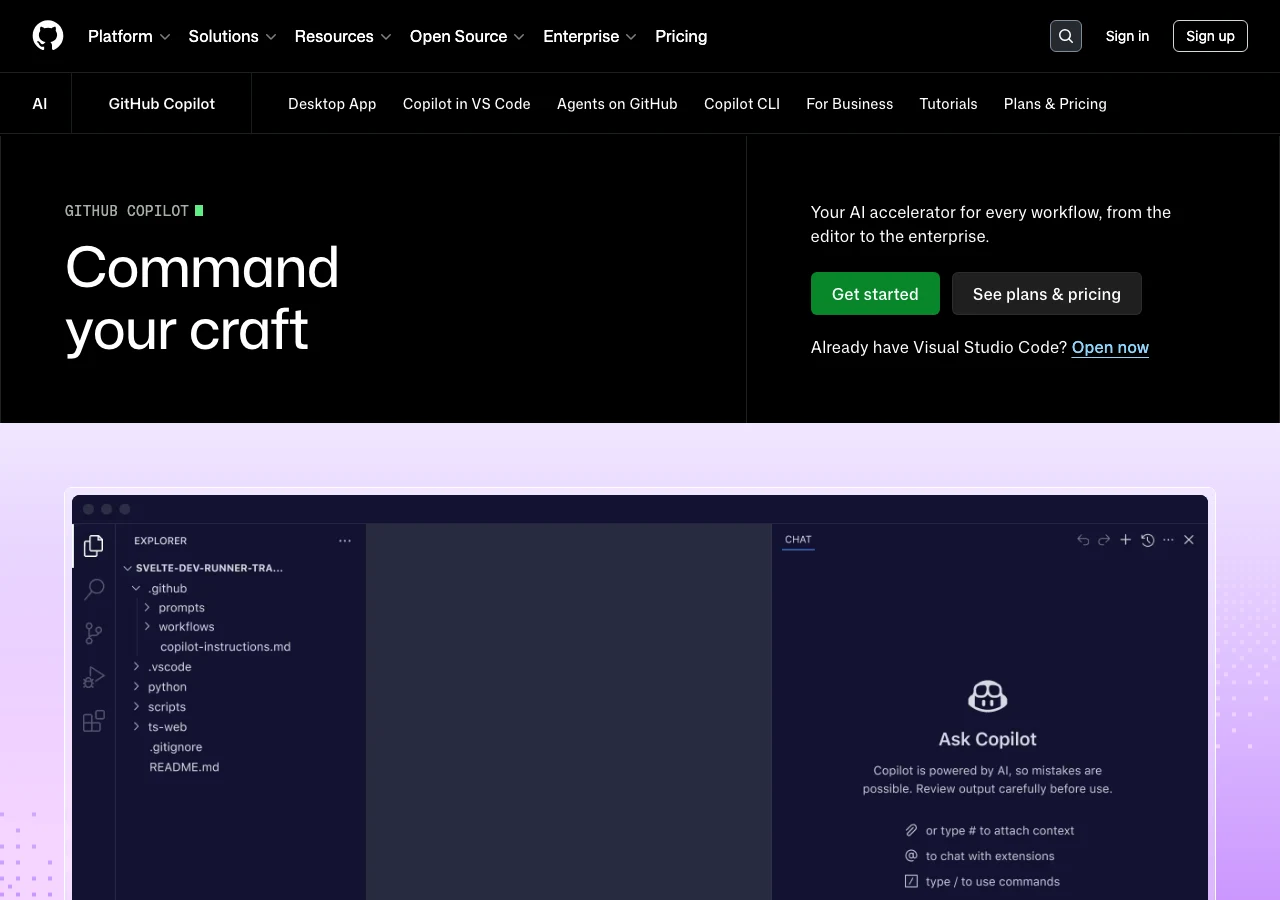Click the GitHub Copilot subnav title

coord(162,104)
